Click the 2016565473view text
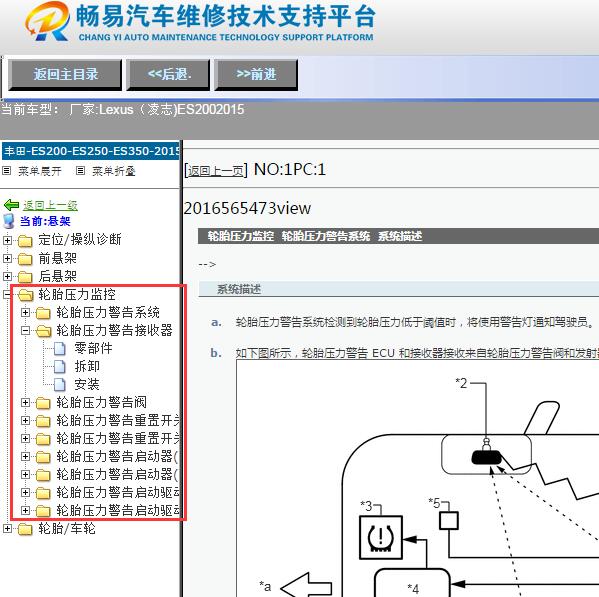This screenshot has height=597, width=599. pyautogui.click(x=247, y=209)
